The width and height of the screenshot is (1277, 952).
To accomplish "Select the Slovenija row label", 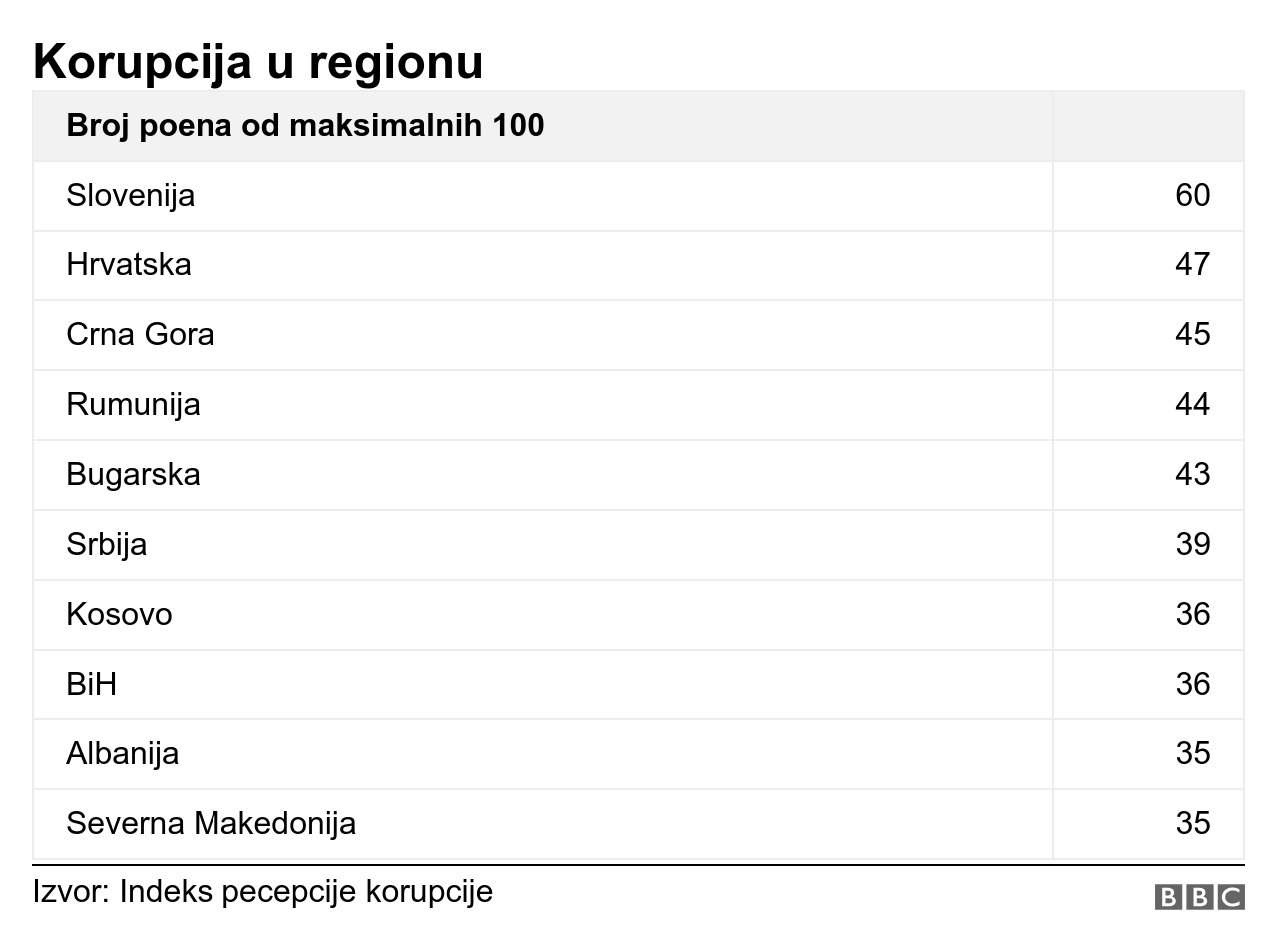I will (130, 195).
